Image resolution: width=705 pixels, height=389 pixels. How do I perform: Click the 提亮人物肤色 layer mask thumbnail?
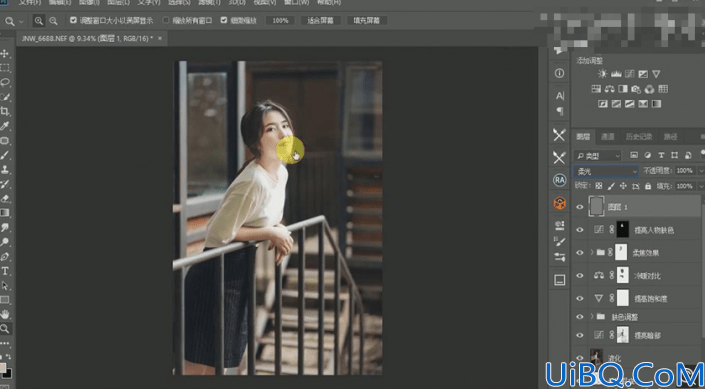coord(622,229)
